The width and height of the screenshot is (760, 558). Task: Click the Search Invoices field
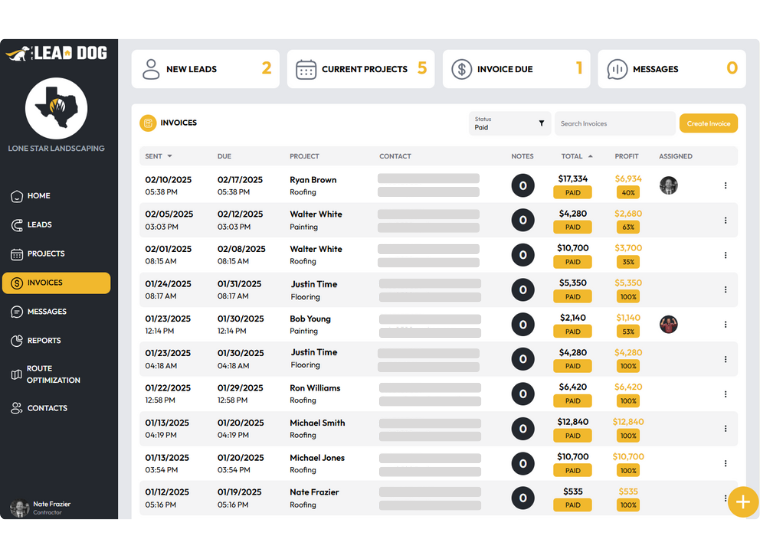(615, 124)
